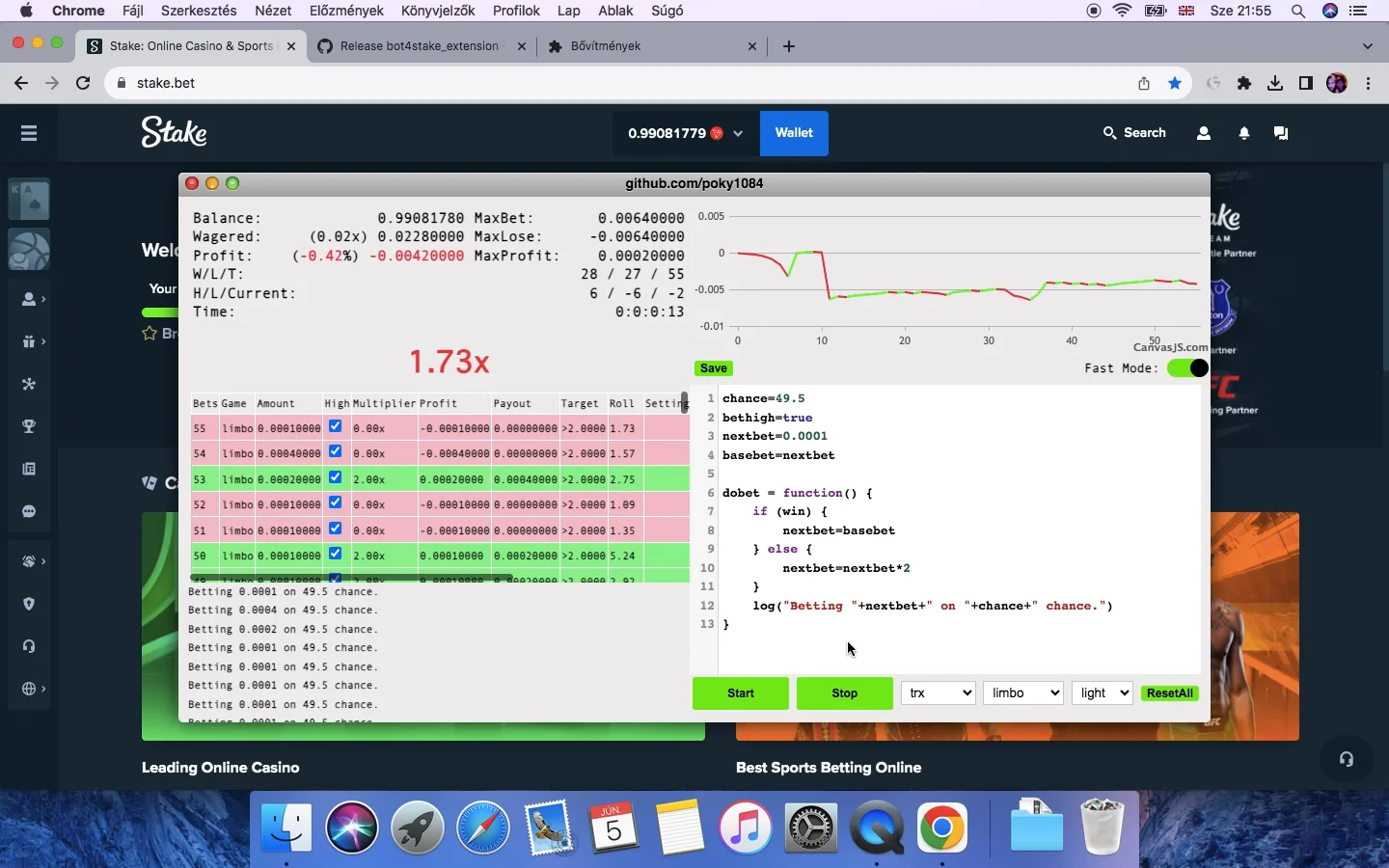Screen dimensions: 1389x868
Task: Bookmark page with the star icon
Action: 1175,83
